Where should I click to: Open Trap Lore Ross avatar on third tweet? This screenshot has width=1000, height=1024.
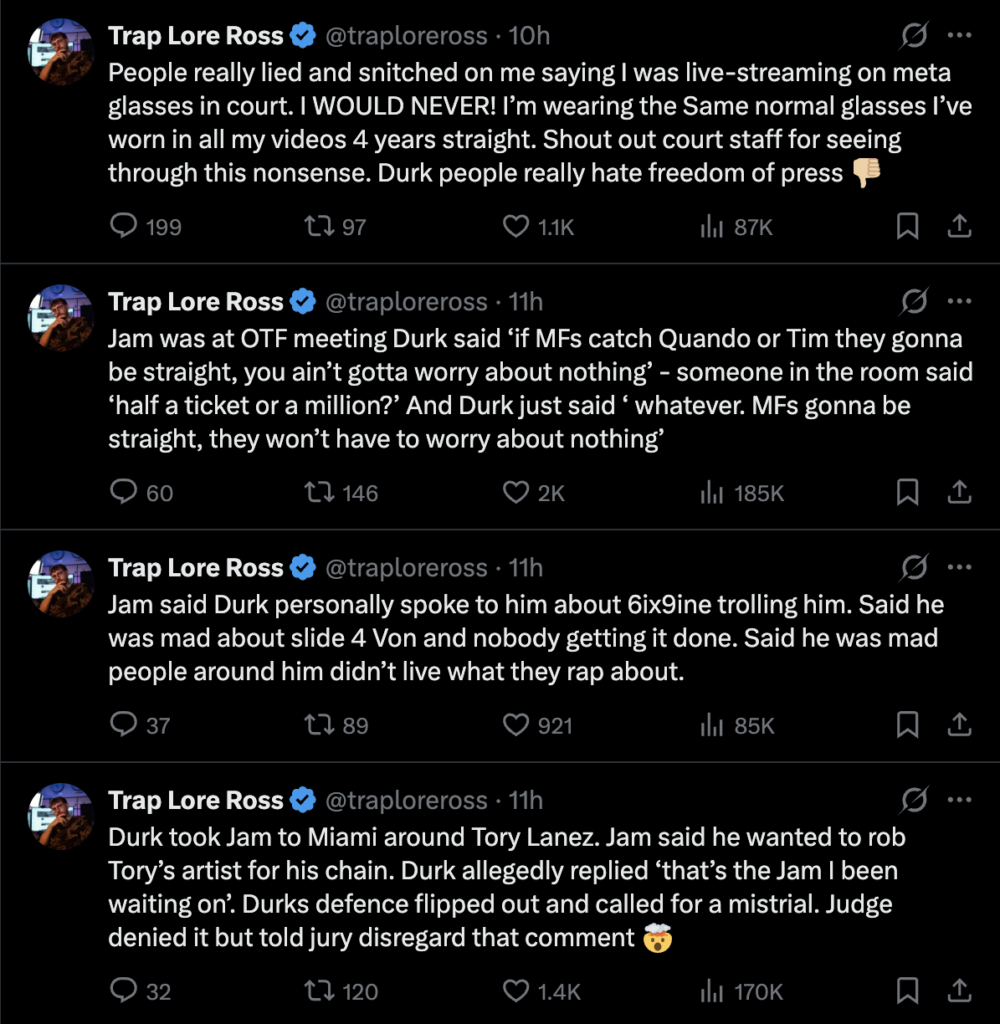tap(61, 584)
